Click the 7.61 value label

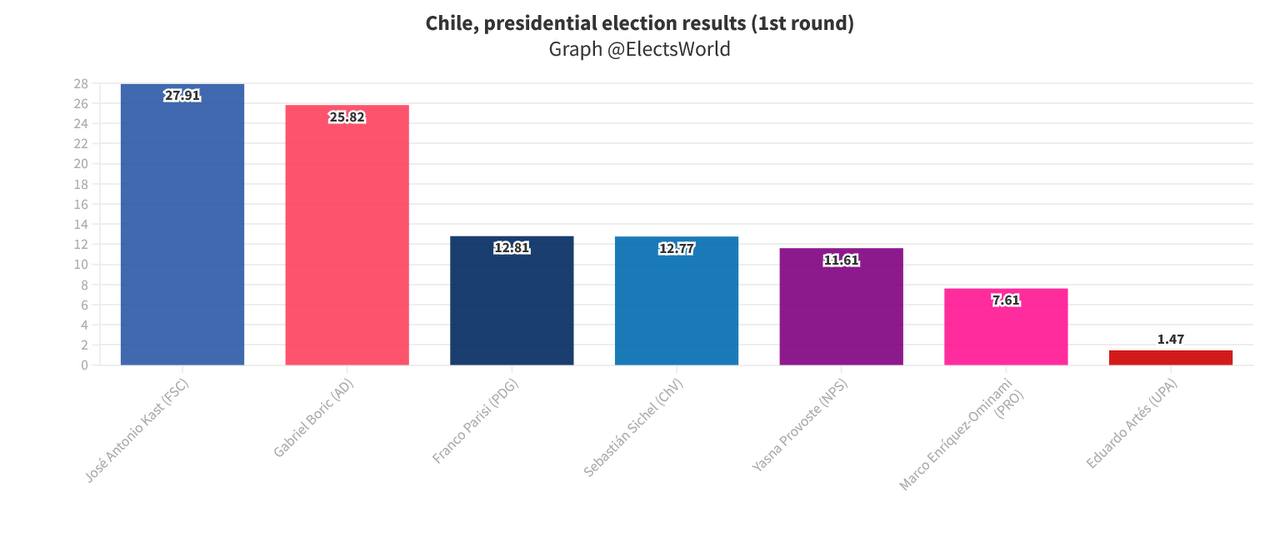coord(1006,300)
